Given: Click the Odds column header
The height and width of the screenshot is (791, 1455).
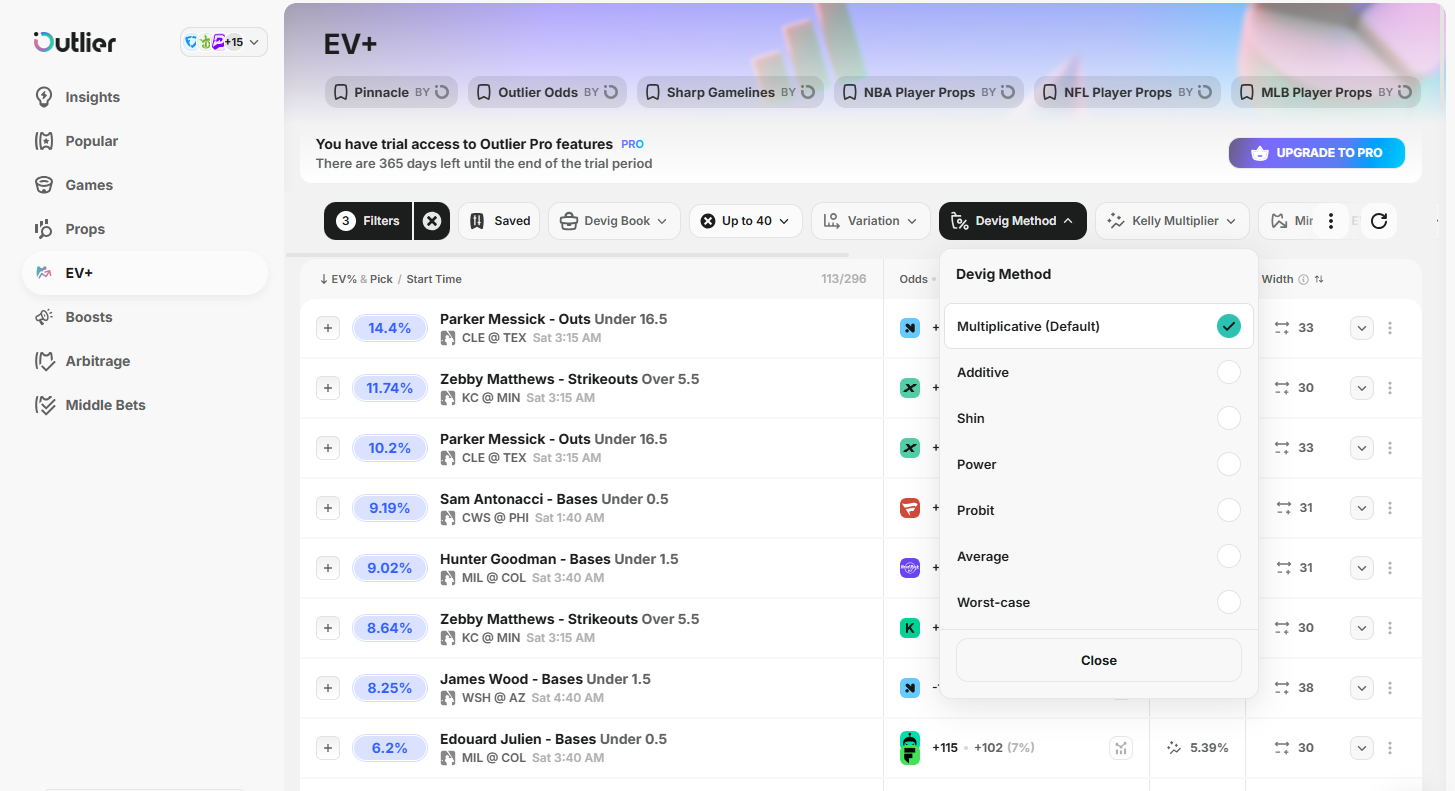Looking at the screenshot, I should click(914, 279).
